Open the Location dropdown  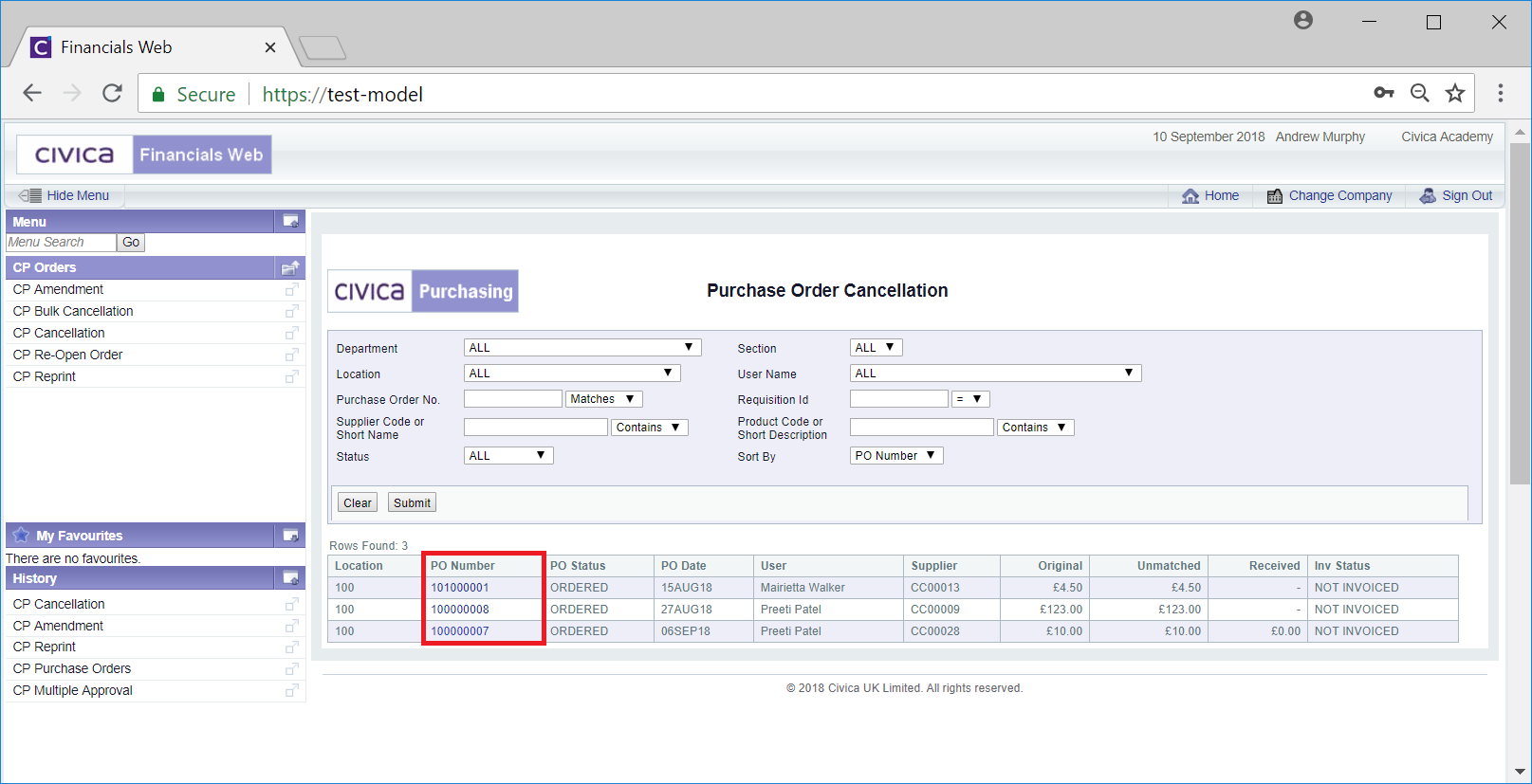click(x=572, y=374)
